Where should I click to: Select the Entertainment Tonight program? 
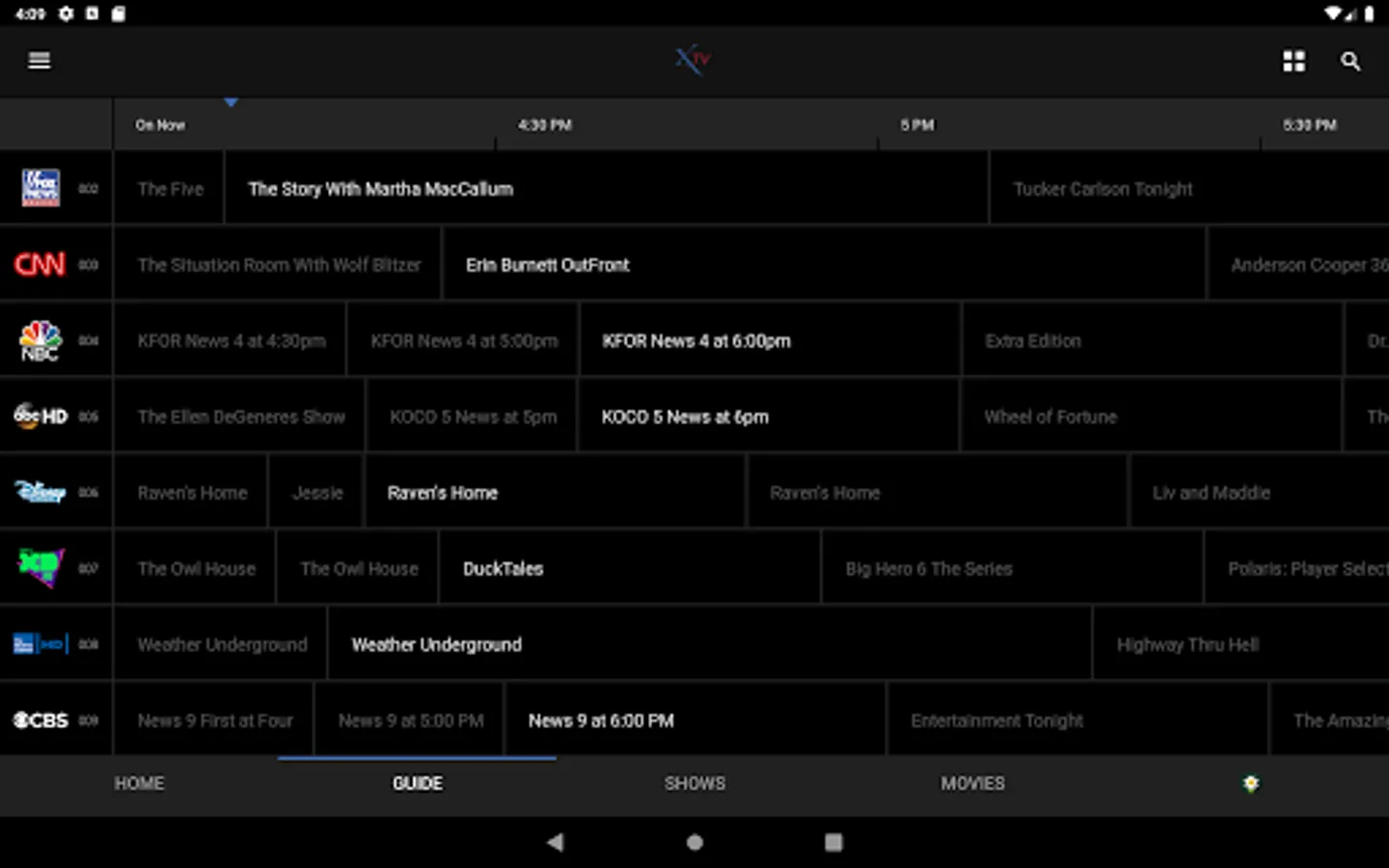(x=1077, y=719)
